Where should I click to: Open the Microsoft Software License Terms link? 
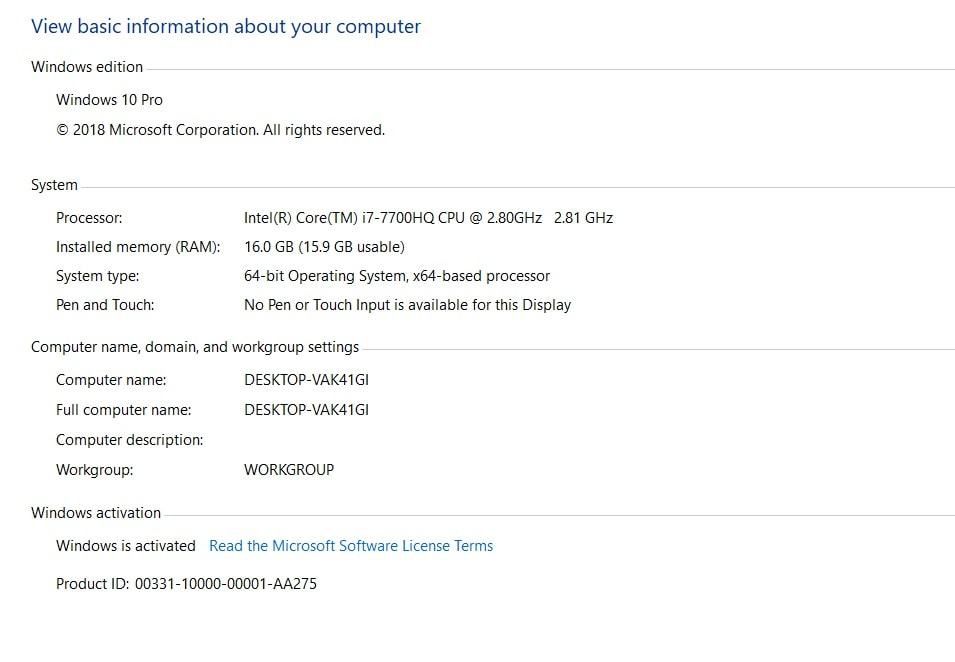[x=350, y=546]
